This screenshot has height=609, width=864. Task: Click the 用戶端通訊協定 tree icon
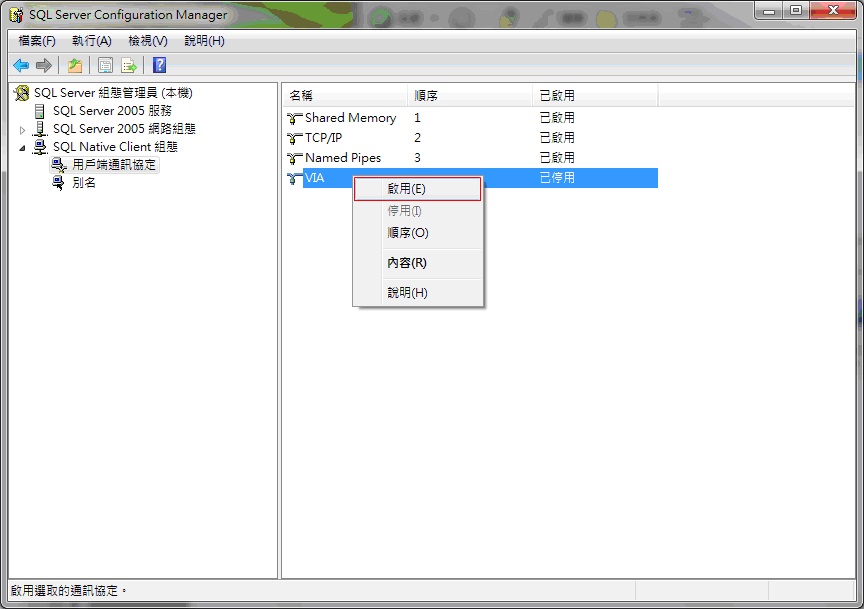click(58, 165)
